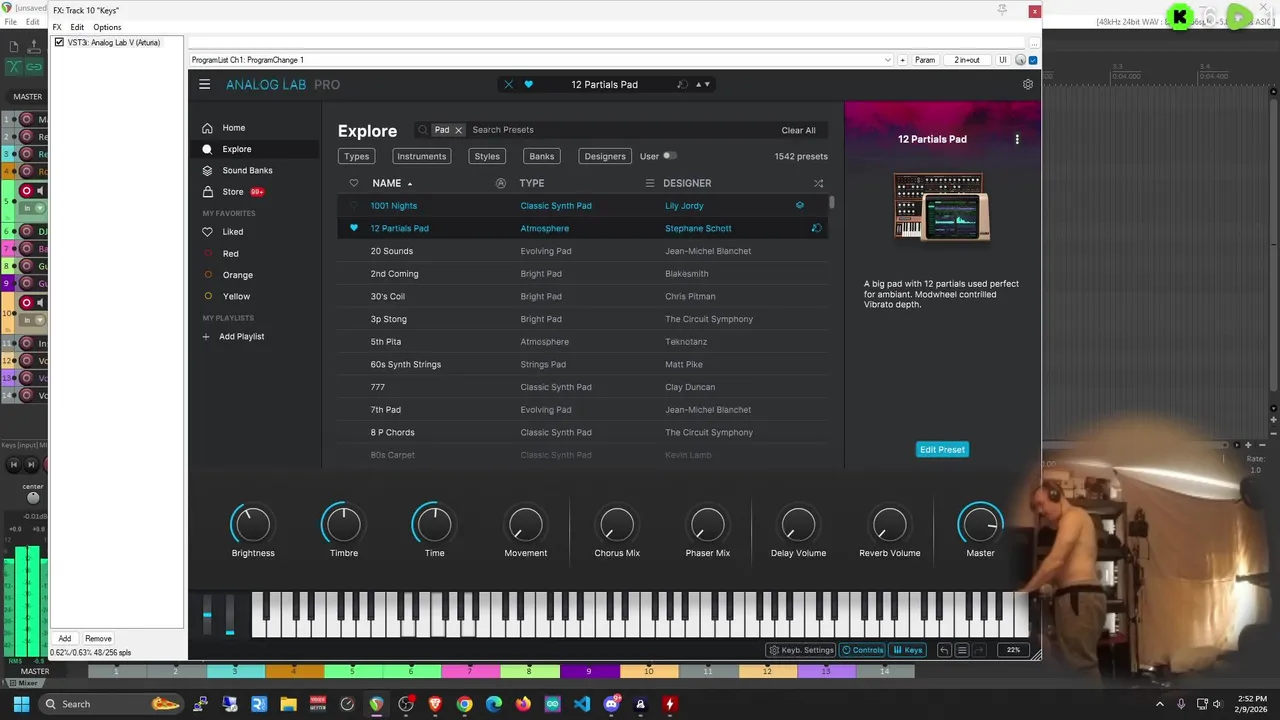Open the list view options icon near Designer

[649, 184]
